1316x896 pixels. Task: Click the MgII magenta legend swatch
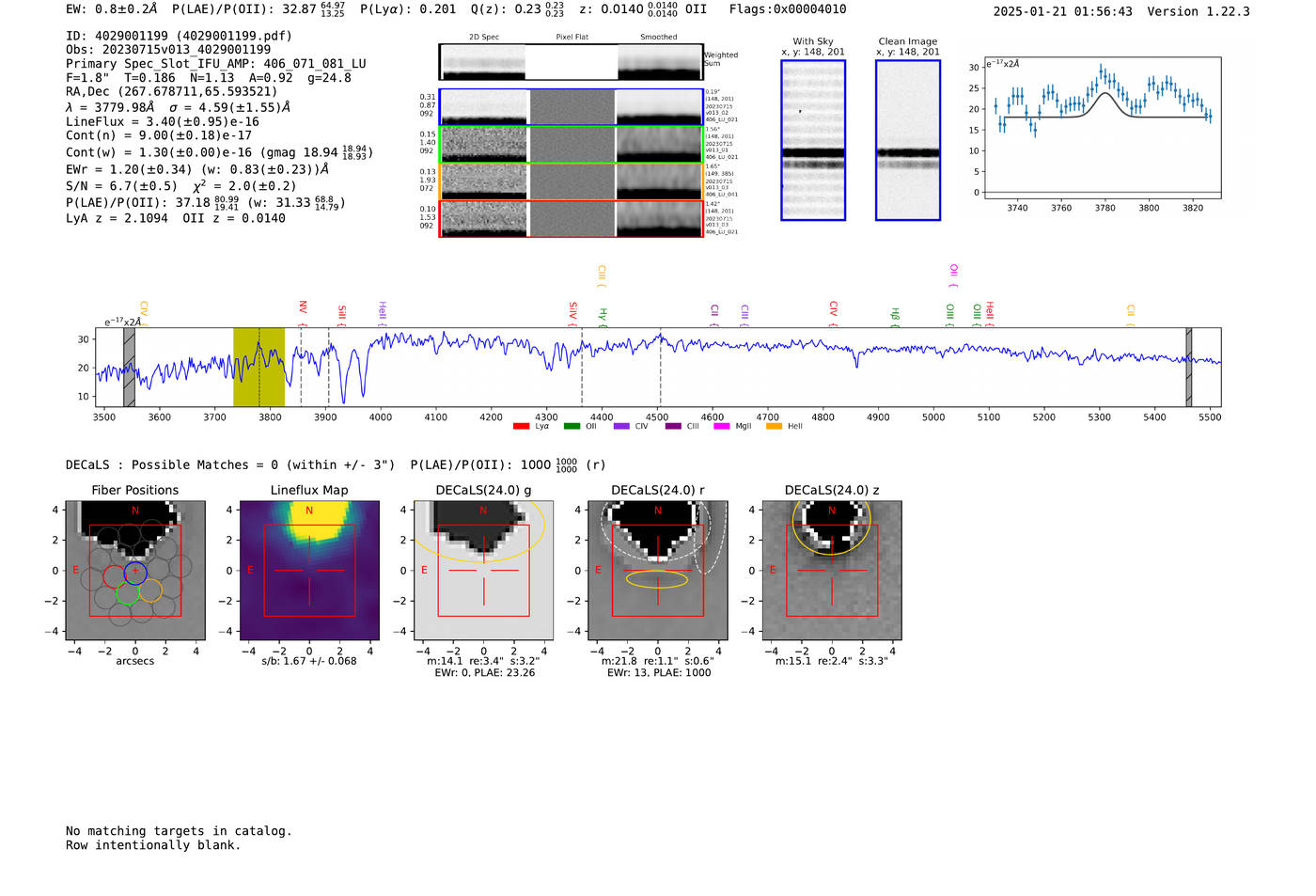coord(722,426)
